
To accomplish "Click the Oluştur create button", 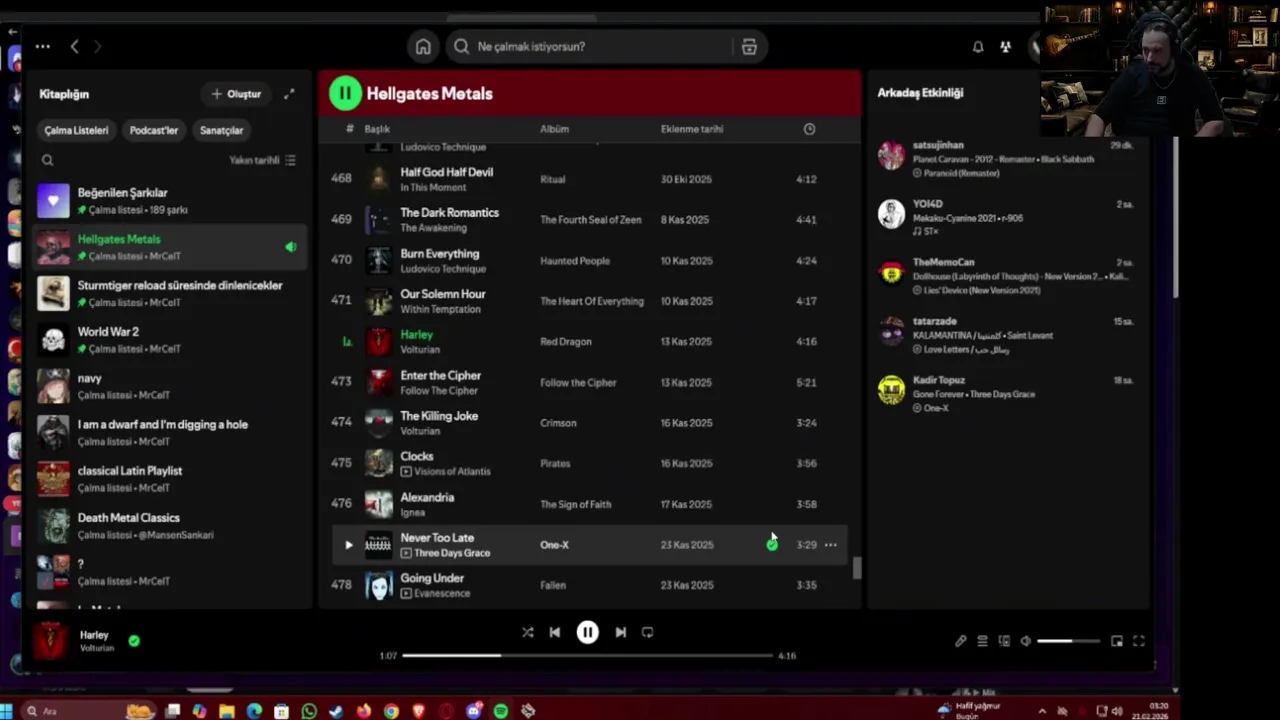I will (x=236, y=94).
